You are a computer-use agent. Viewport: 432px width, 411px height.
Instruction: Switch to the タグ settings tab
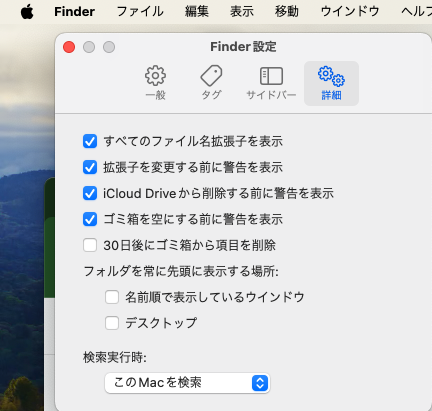(x=211, y=83)
